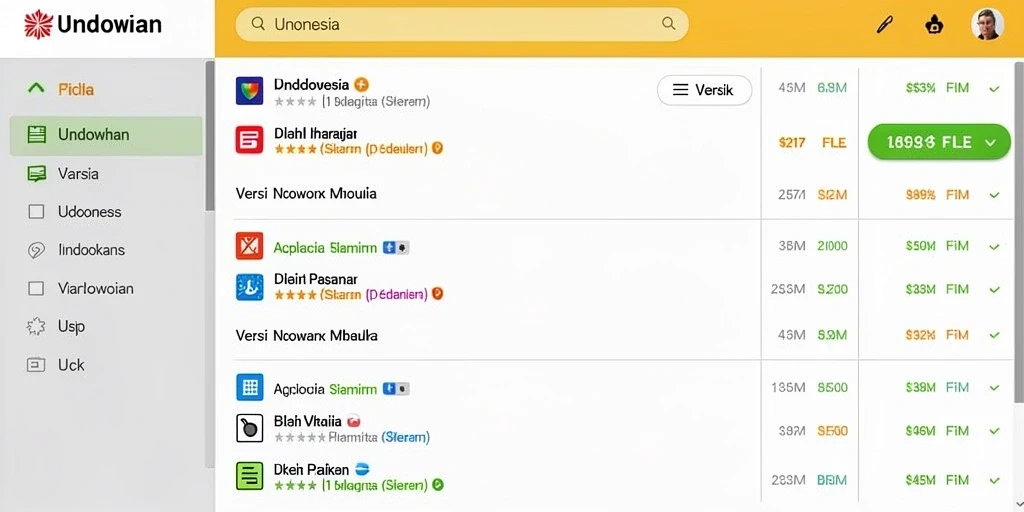This screenshot has width=1024, height=512.
Task: Expand the Dnddovesia row chevron at right
Action: [994, 89]
